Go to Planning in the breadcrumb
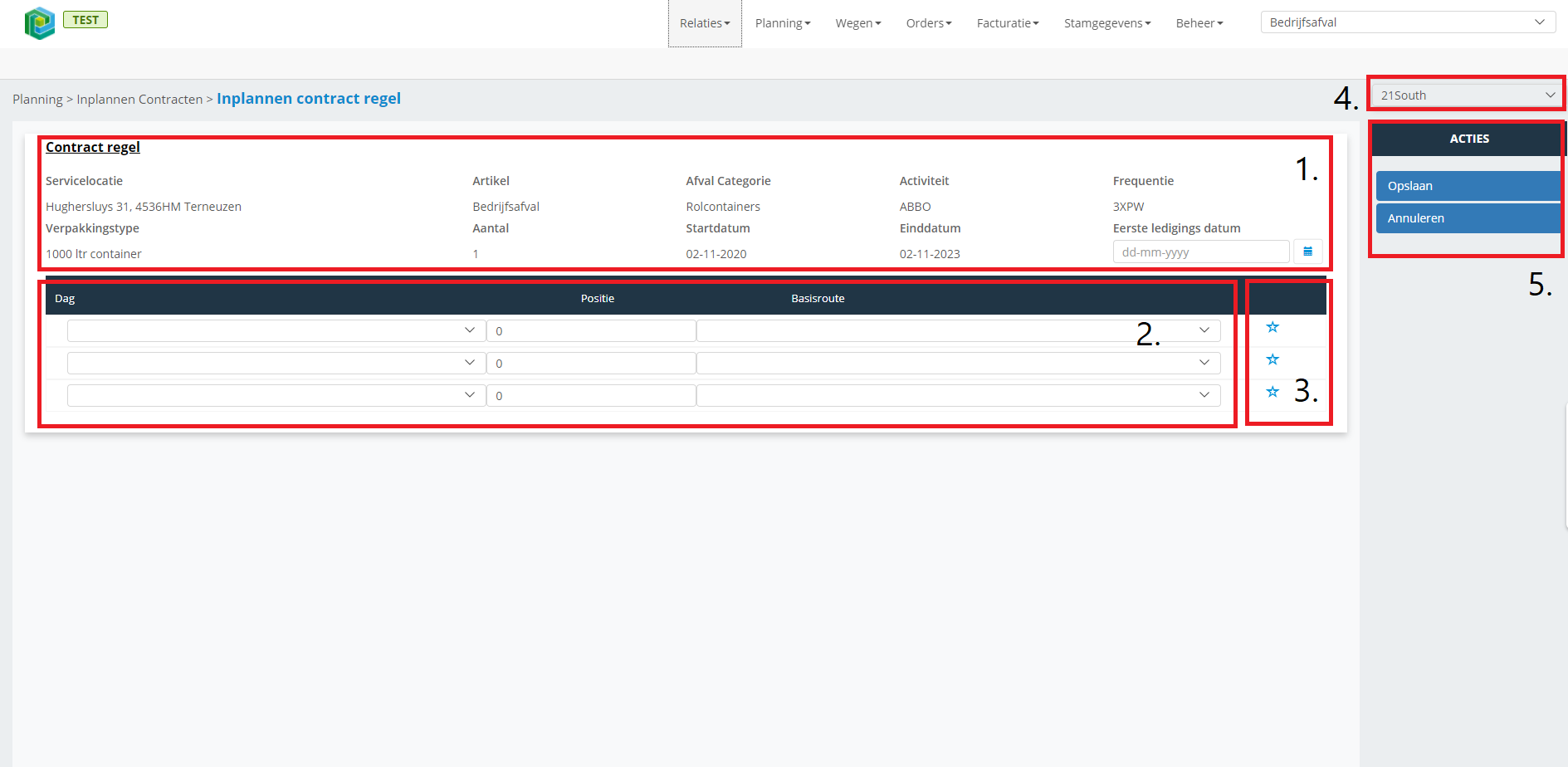1568x767 pixels. pyautogui.click(x=37, y=100)
